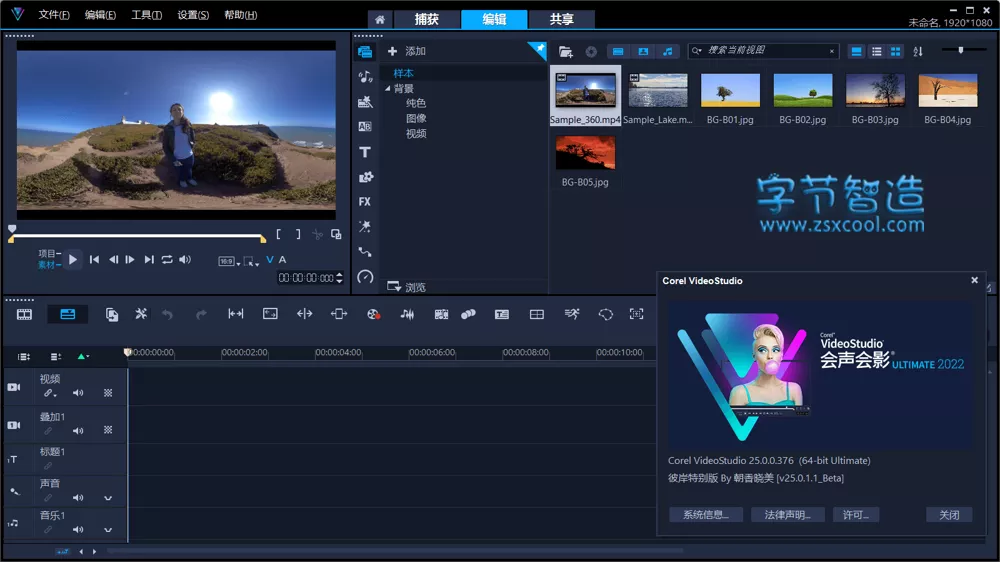Open the Media library panel icon
Image resolution: width=1000 pixels, height=562 pixels.
coord(365,52)
